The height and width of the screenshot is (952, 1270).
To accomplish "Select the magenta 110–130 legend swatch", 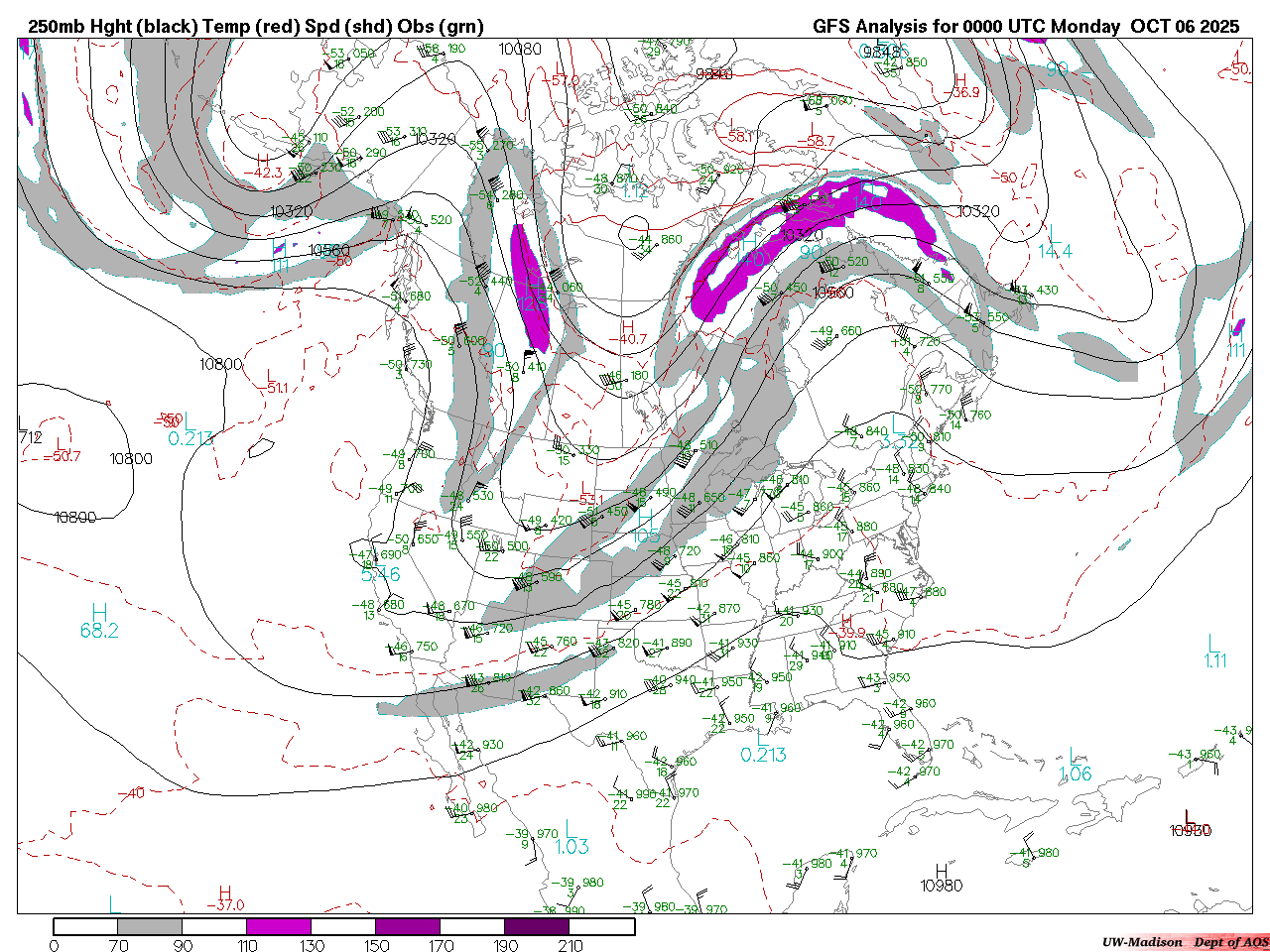I will [x=279, y=926].
